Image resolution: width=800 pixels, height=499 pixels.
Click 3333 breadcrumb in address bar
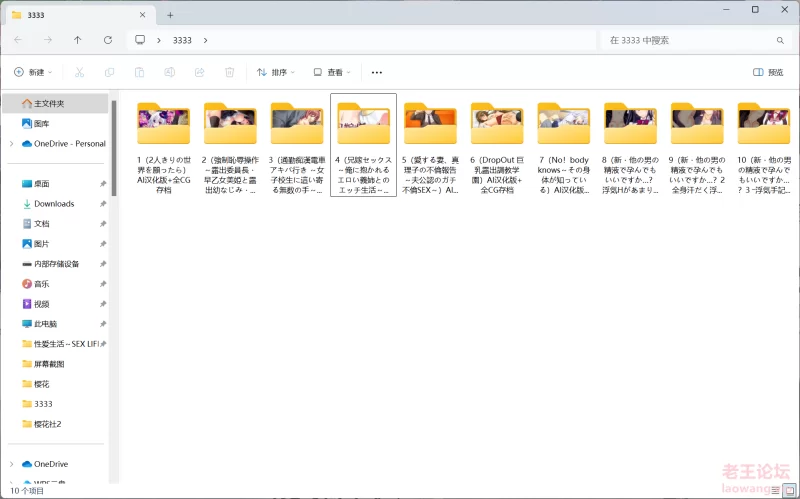(182, 40)
